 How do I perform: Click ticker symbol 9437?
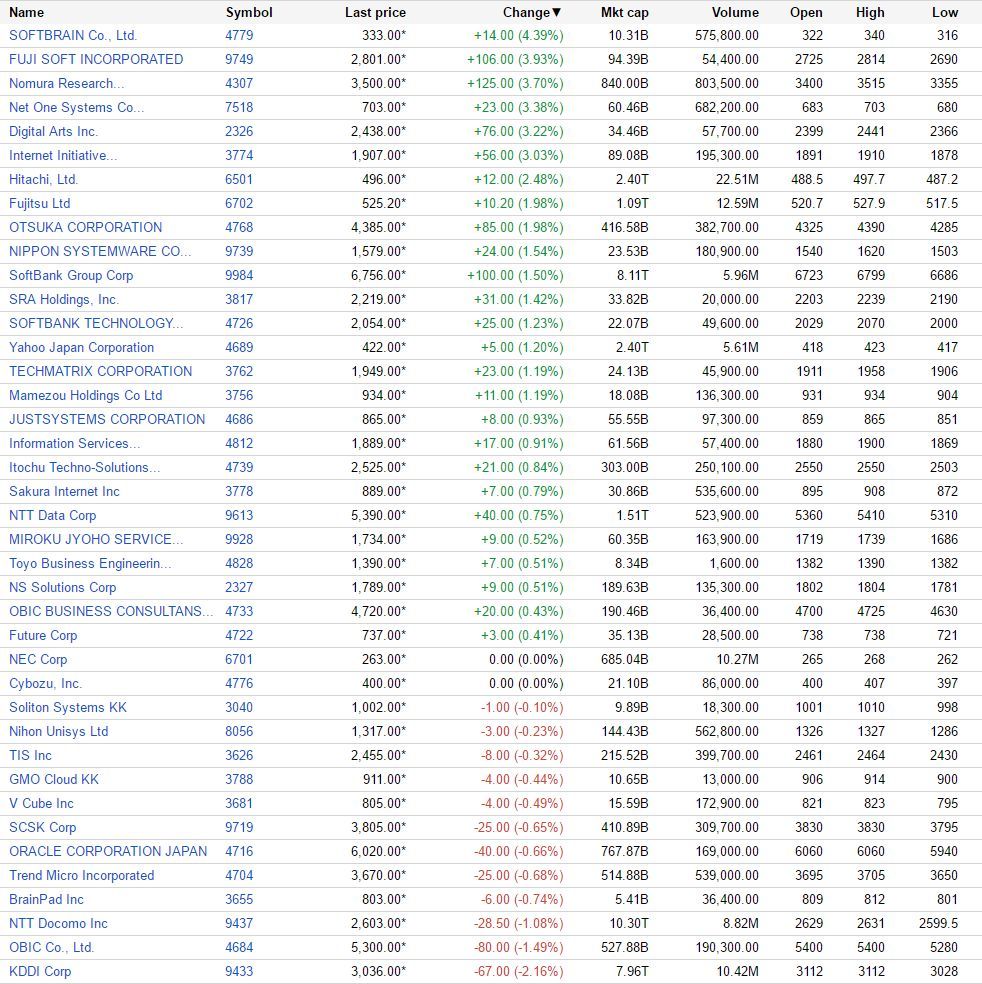[239, 924]
